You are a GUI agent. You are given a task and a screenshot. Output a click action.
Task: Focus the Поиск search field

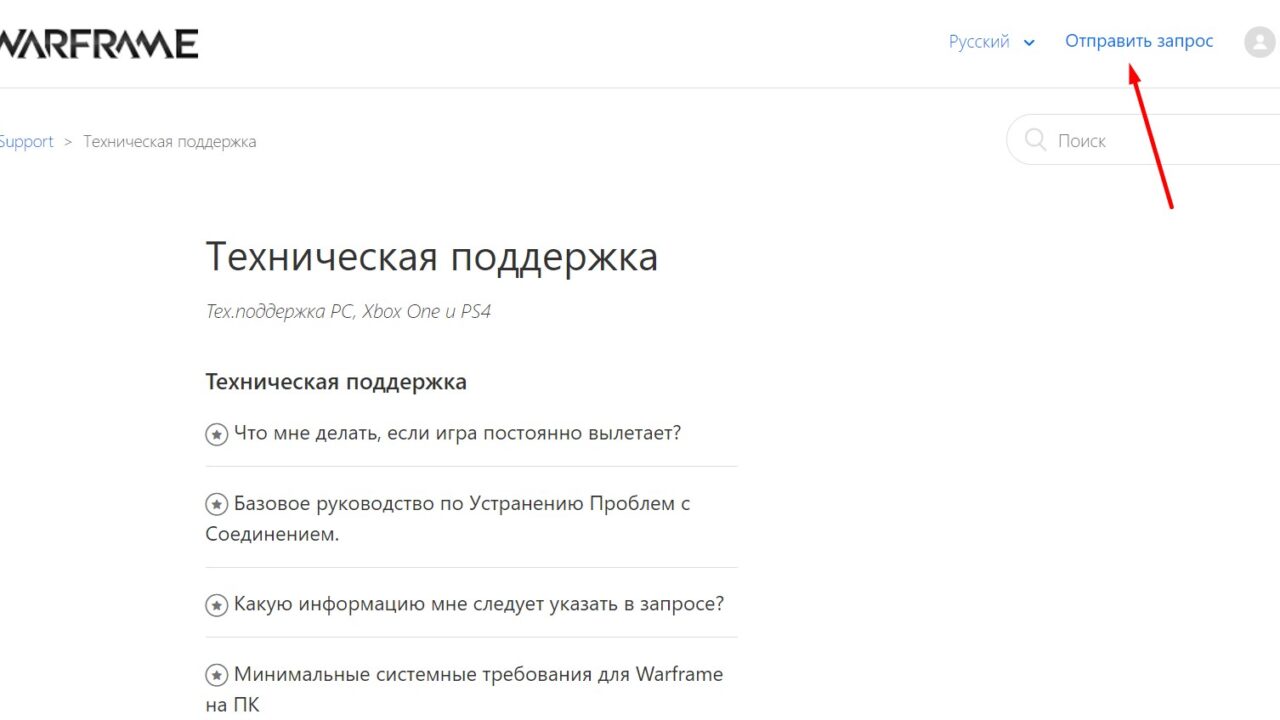1160,141
